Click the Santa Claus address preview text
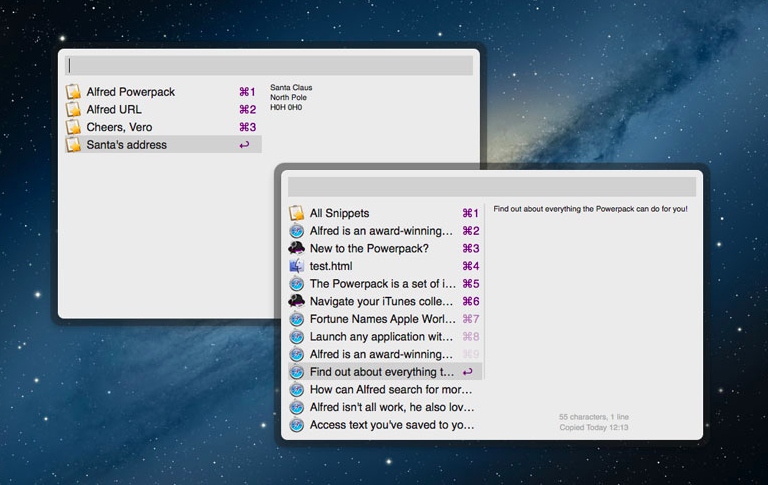Viewport: 768px width, 485px height. (291, 97)
